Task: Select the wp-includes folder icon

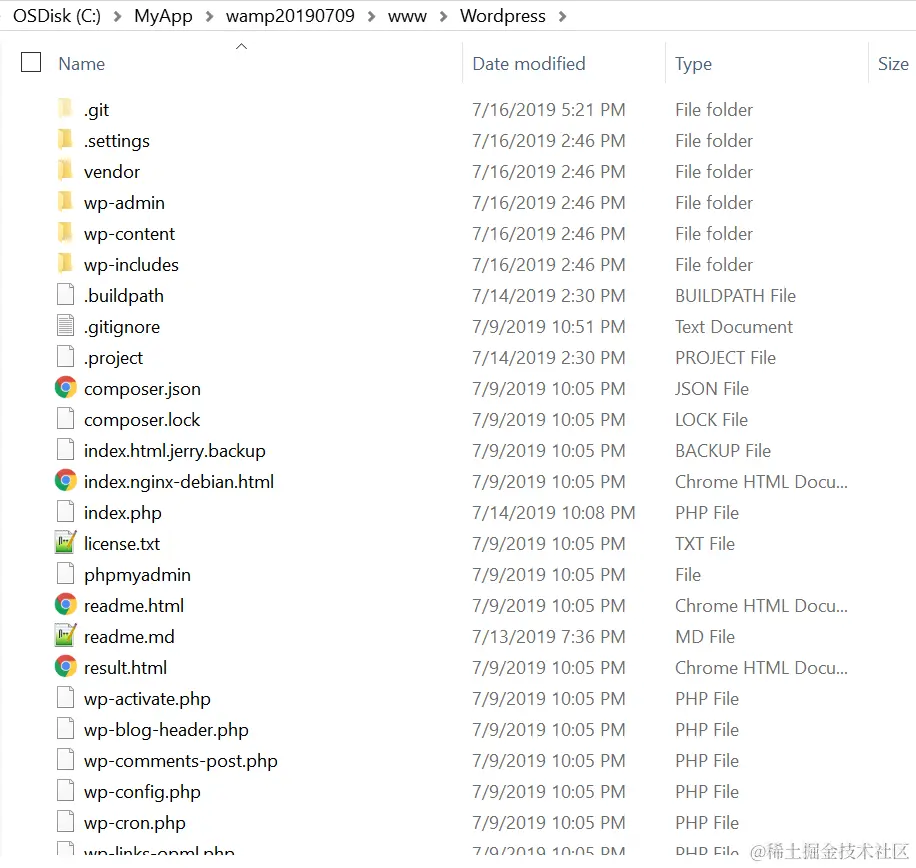Action: [65, 263]
